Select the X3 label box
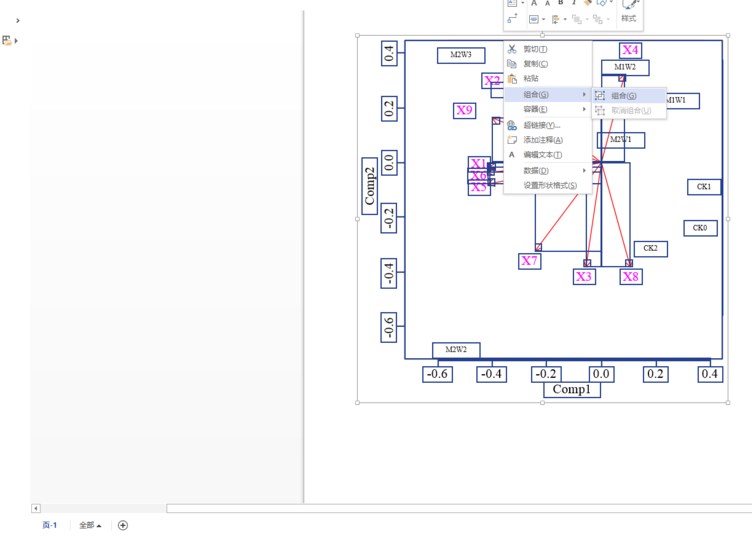752x537 pixels. (584, 277)
